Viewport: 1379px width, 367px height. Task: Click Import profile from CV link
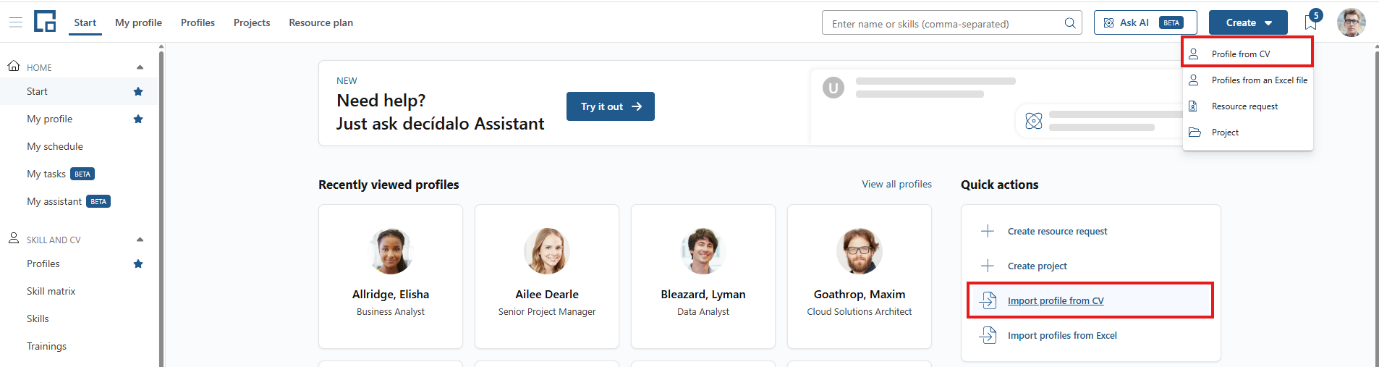1055,301
